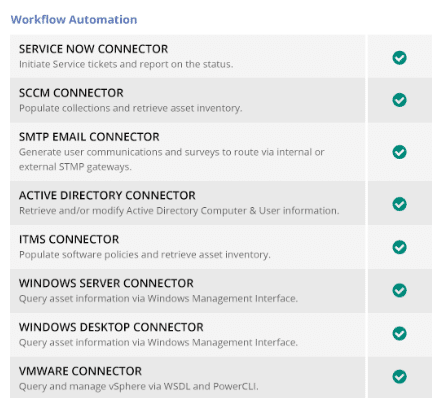Click 'Query and manage vSphere' description
The height and width of the screenshot is (398, 432).
click(139, 387)
